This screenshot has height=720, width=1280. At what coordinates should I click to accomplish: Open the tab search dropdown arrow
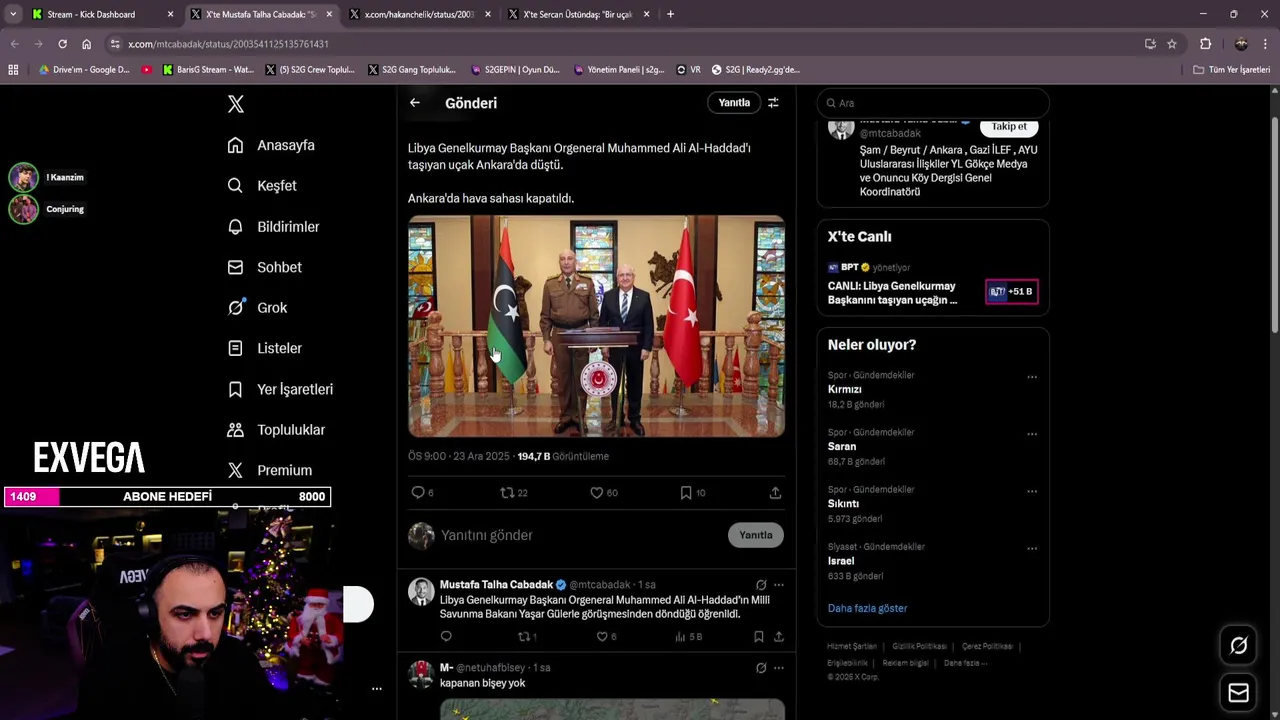point(12,14)
